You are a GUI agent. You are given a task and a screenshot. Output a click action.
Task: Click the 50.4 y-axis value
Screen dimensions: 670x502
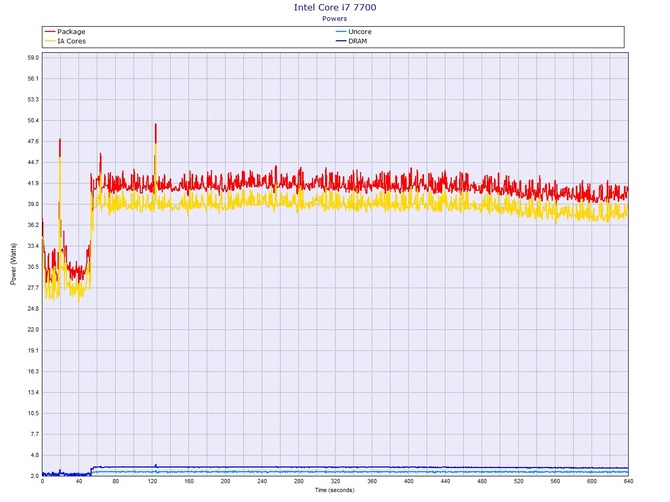tap(33, 120)
